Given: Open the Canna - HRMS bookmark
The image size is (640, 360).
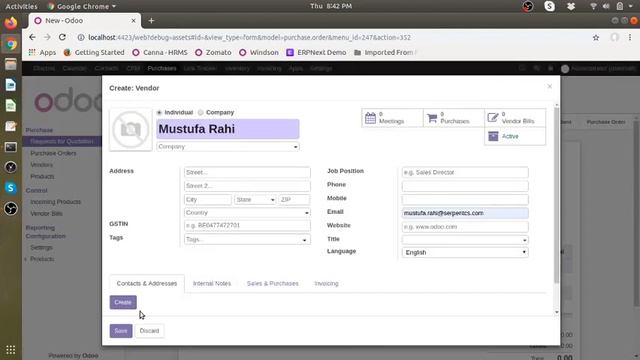Looking at the screenshot, I should (160, 52).
